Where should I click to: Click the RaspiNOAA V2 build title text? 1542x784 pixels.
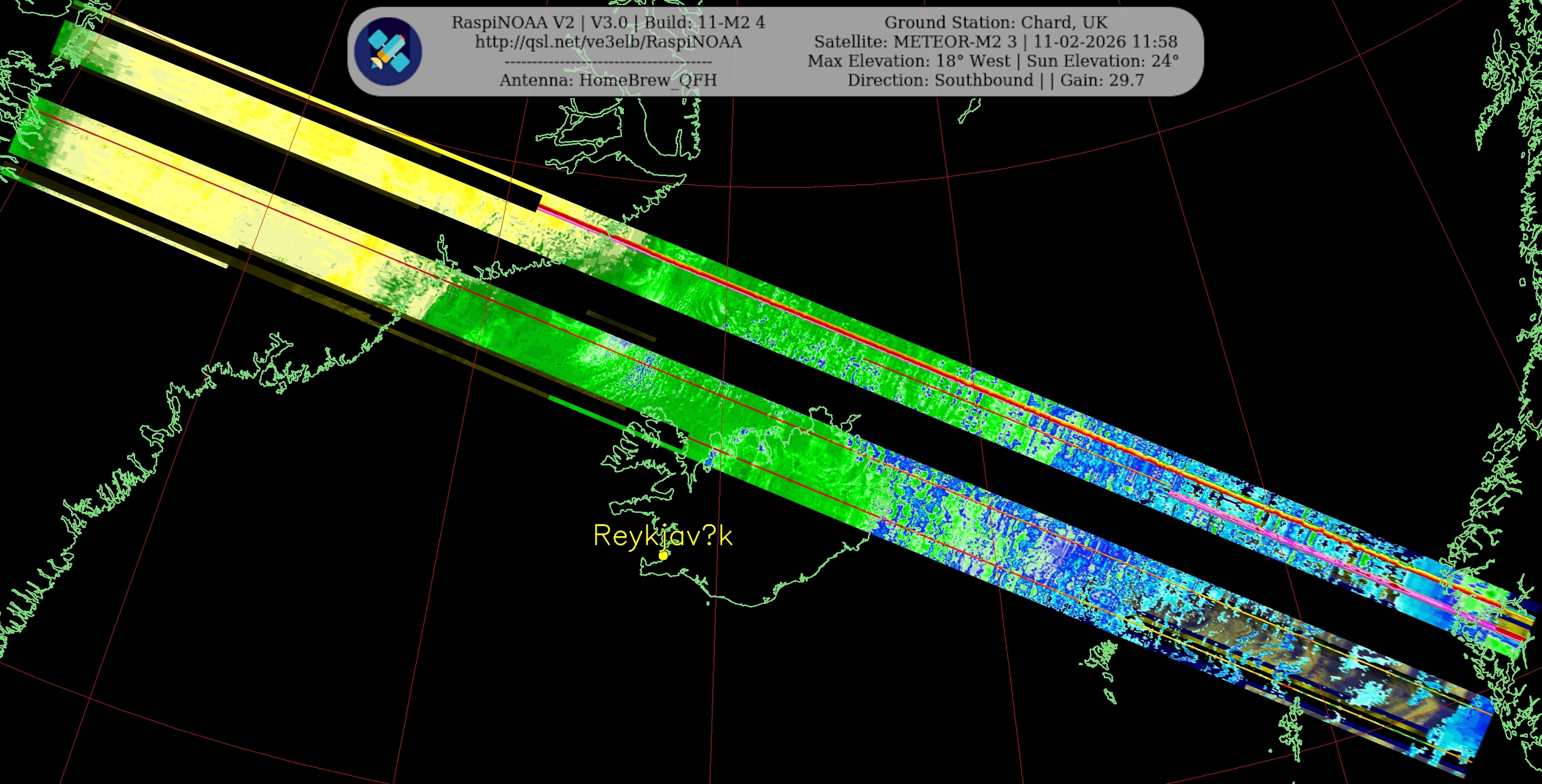608,23
